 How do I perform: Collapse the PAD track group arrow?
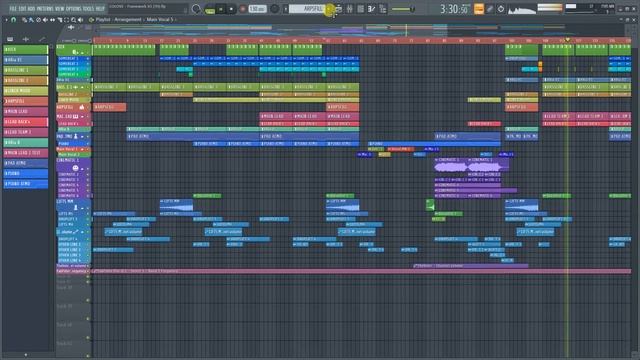(82, 137)
